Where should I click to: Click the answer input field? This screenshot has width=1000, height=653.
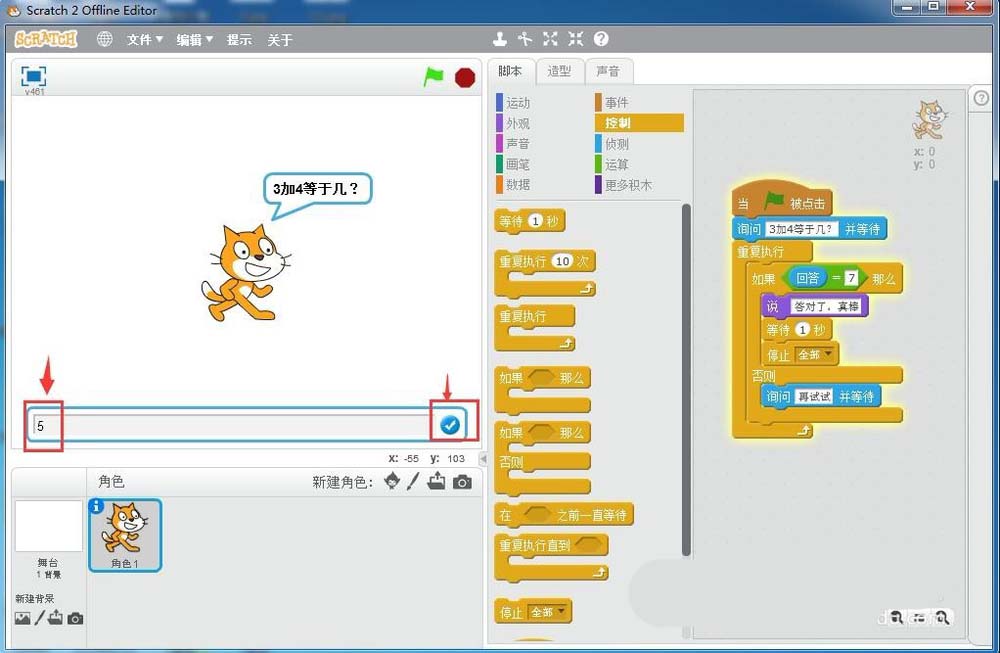click(x=233, y=425)
